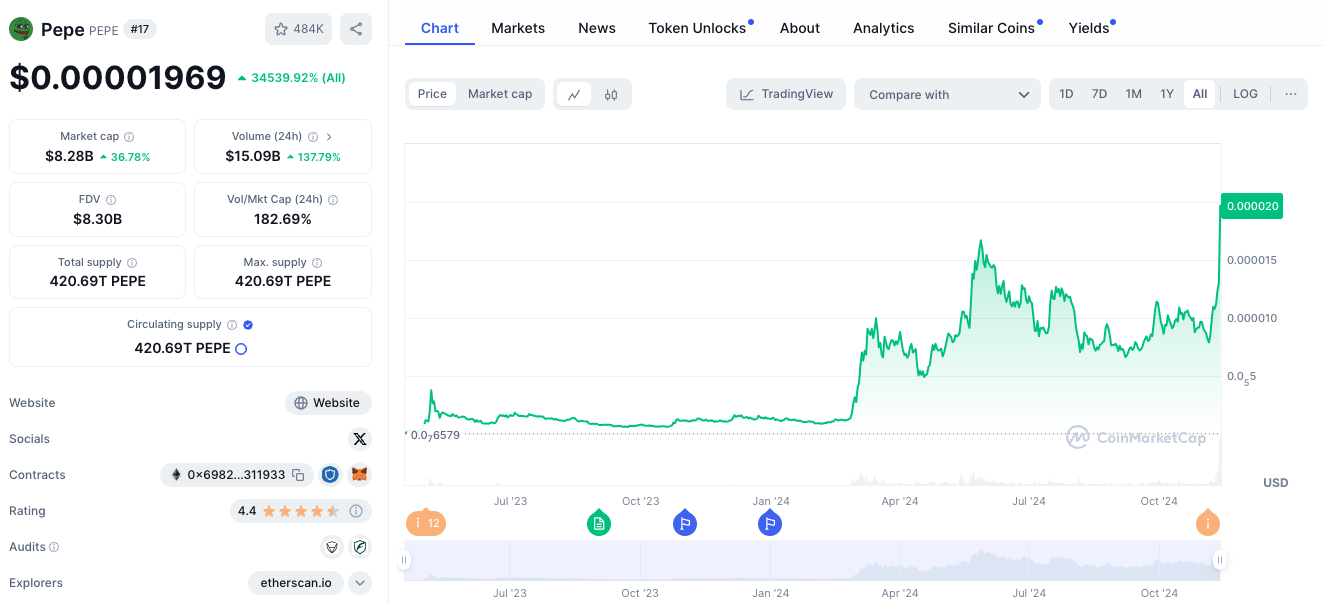Add Pepe to MetaMask via the fox icon
Image resolution: width=1323 pixels, height=604 pixels.
pos(359,474)
